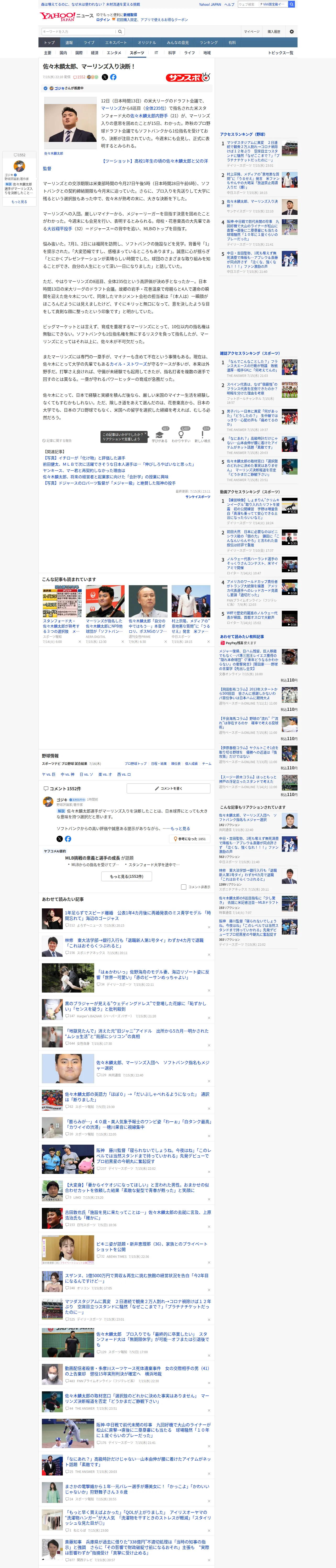Open the 1552 comment count beside article date
Image resolution: width=336 pixels, height=1568 pixels.
80,77
